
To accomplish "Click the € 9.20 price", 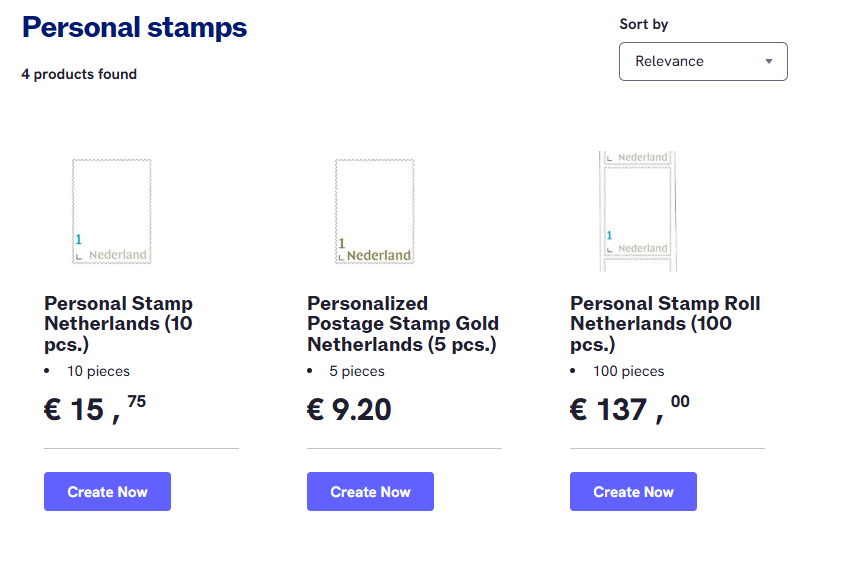I will tap(349, 409).
